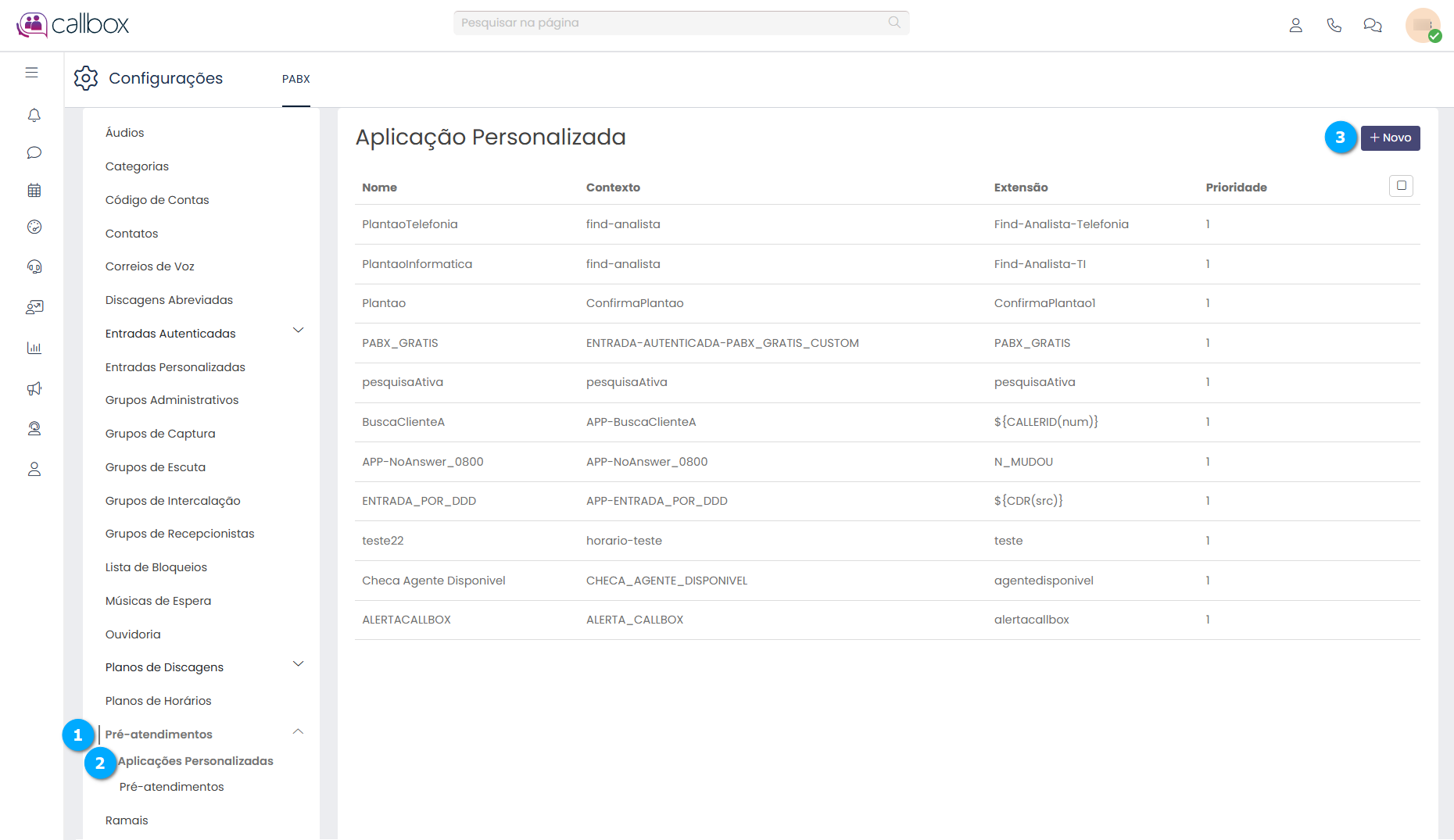The width and height of the screenshot is (1454, 840).
Task: Select the PABX tab
Action: [x=296, y=79]
